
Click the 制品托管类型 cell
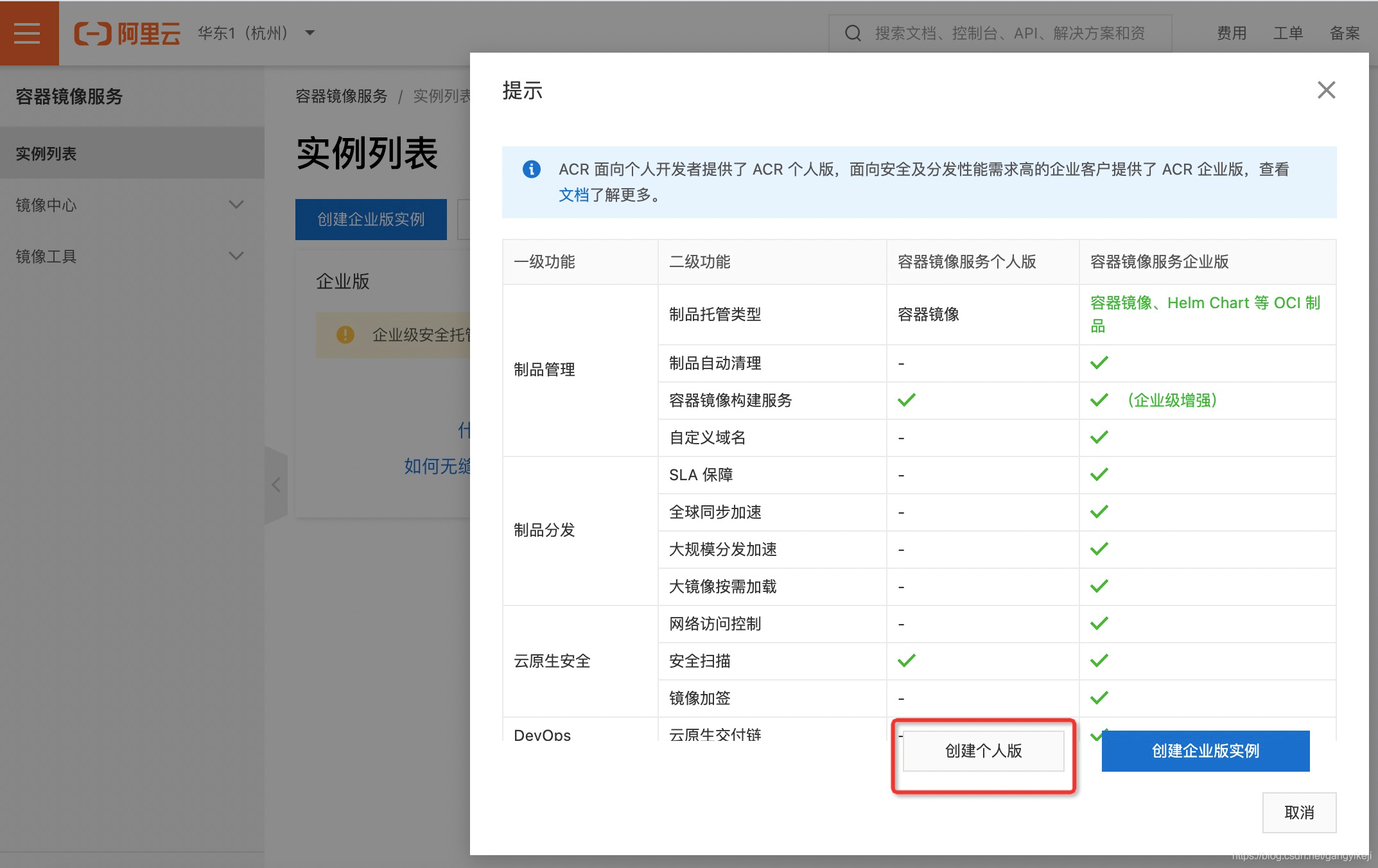coord(772,315)
